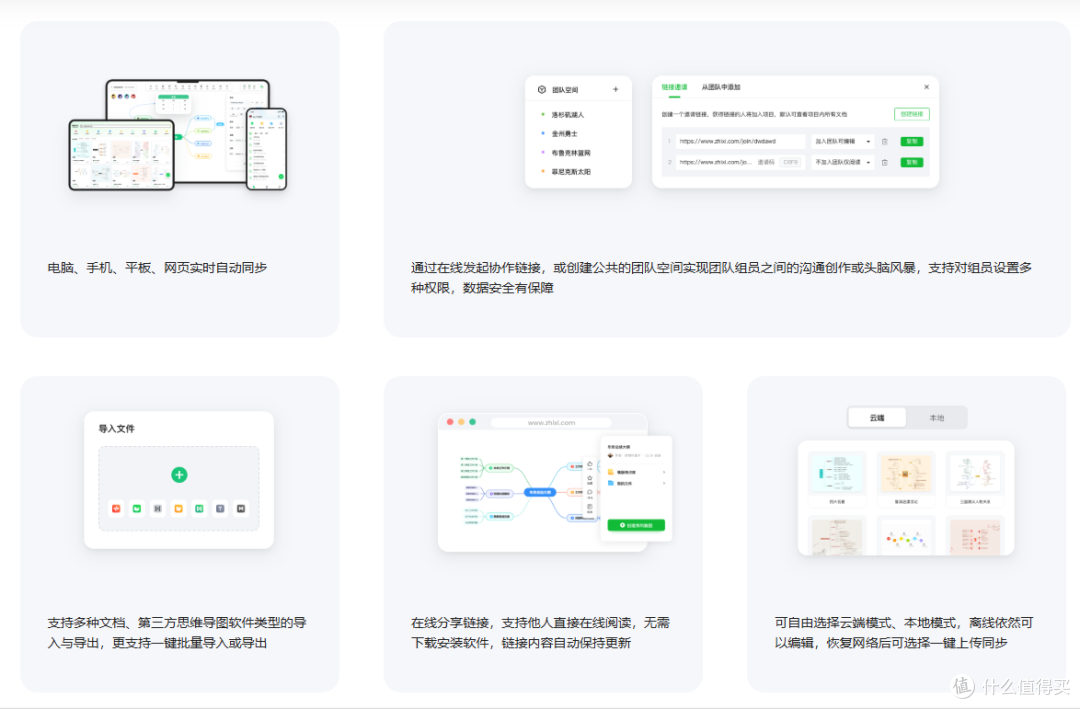Click the comment bubble icon in share toolbar
Image resolution: width=1080 pixels, height=709 pixels.
point(590,493)
